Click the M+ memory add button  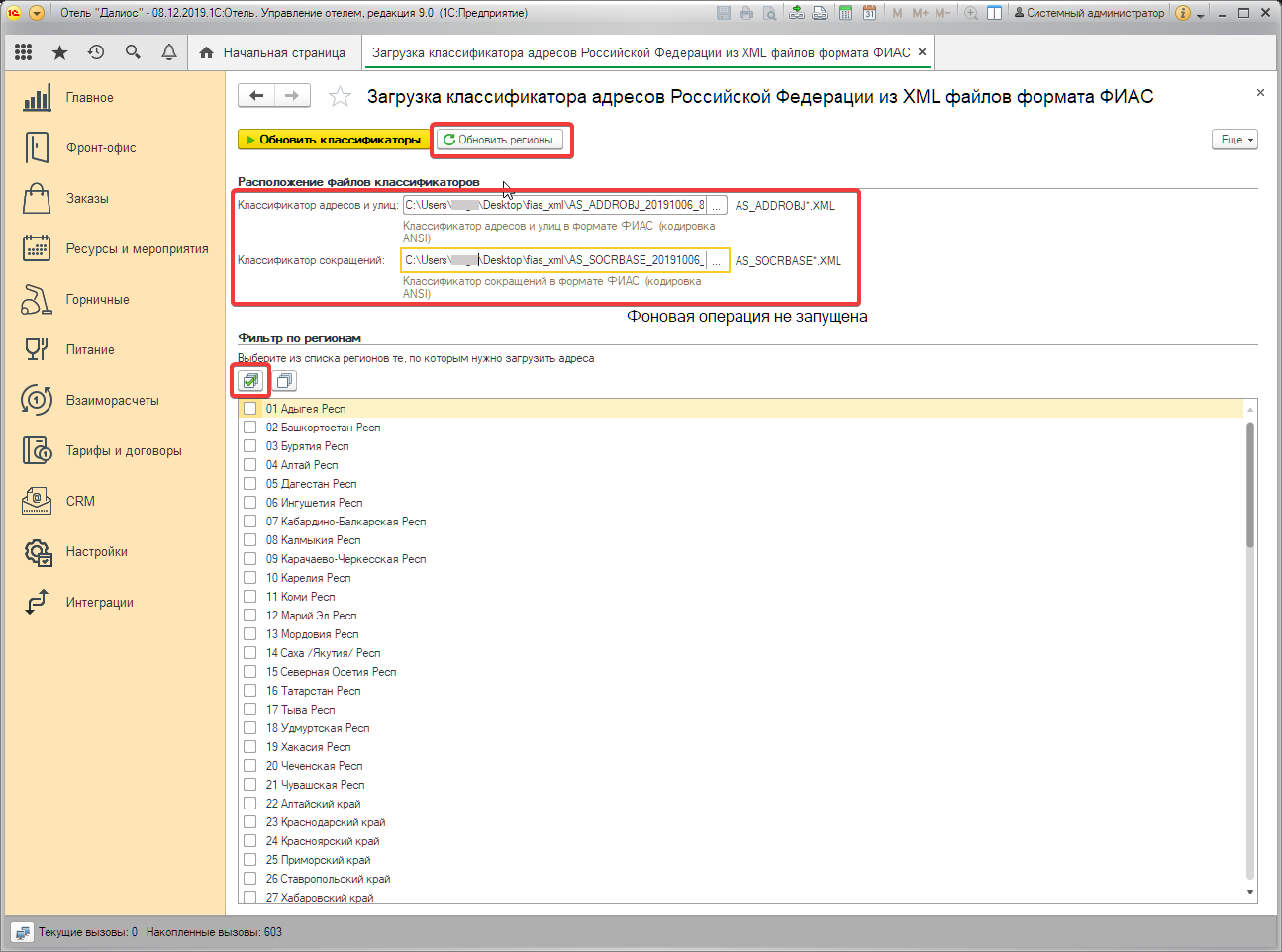click(921, 13)
